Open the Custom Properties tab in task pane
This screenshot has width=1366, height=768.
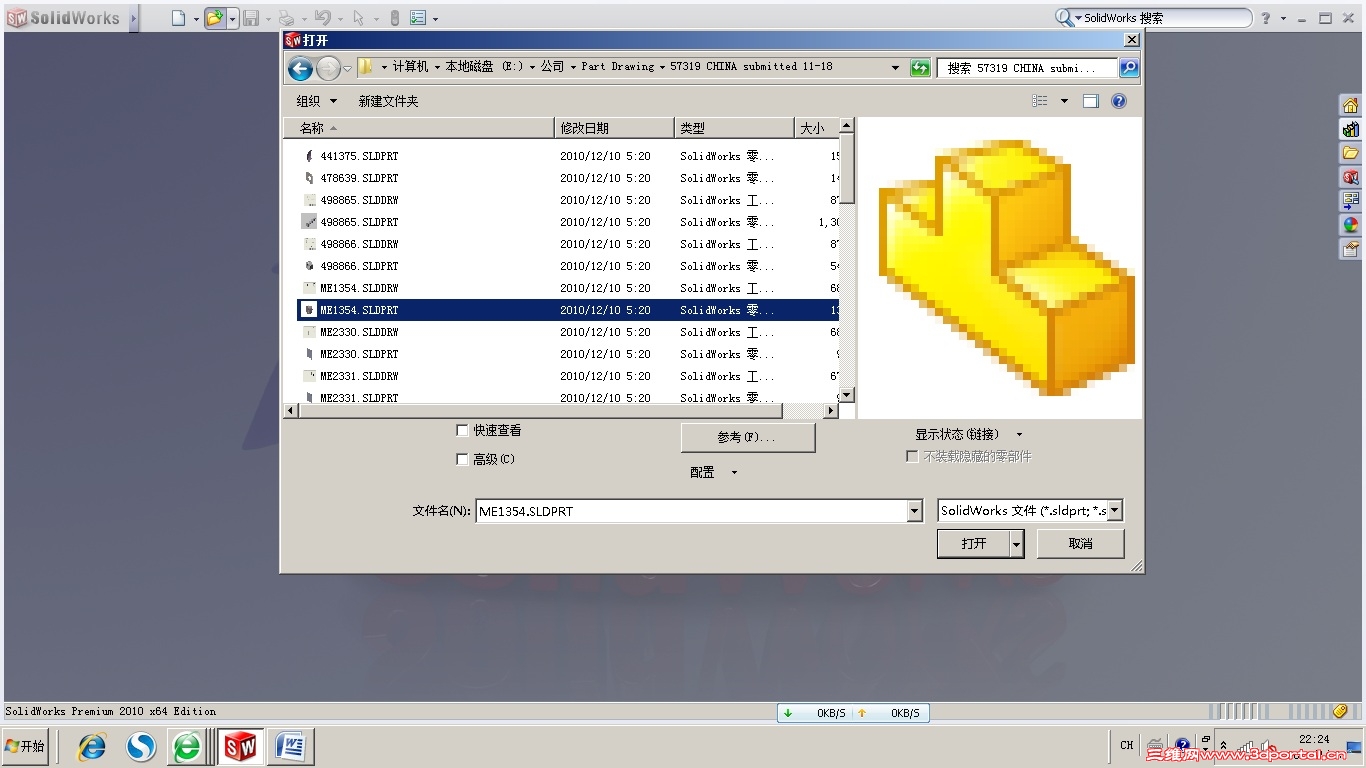[x=1351, y=249]
